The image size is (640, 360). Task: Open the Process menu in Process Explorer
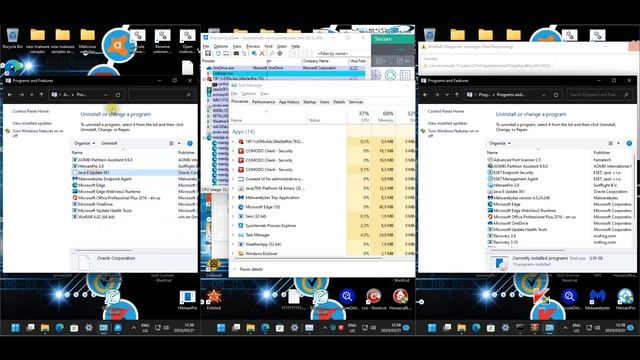point(253,47)
